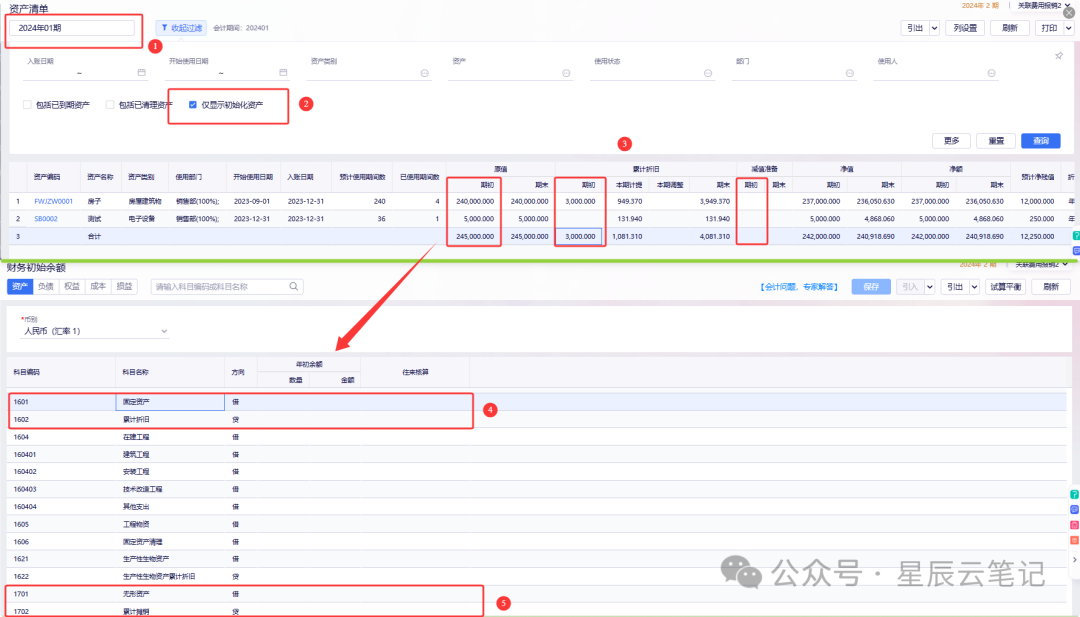The height and width of the screenshot is (617, 1080).
Task: Toggle the 包括已清理资产 checkbox
Action: point(110,105)
